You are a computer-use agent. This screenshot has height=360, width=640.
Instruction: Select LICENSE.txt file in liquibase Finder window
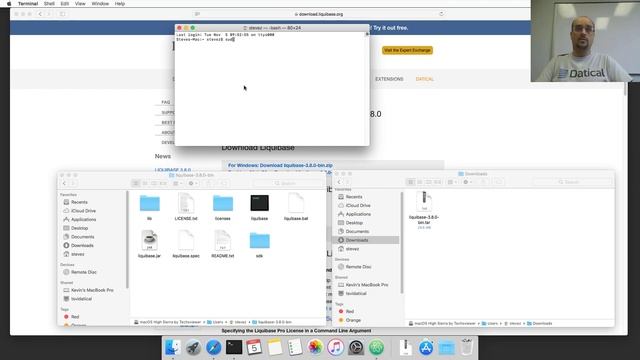(186, 207)
